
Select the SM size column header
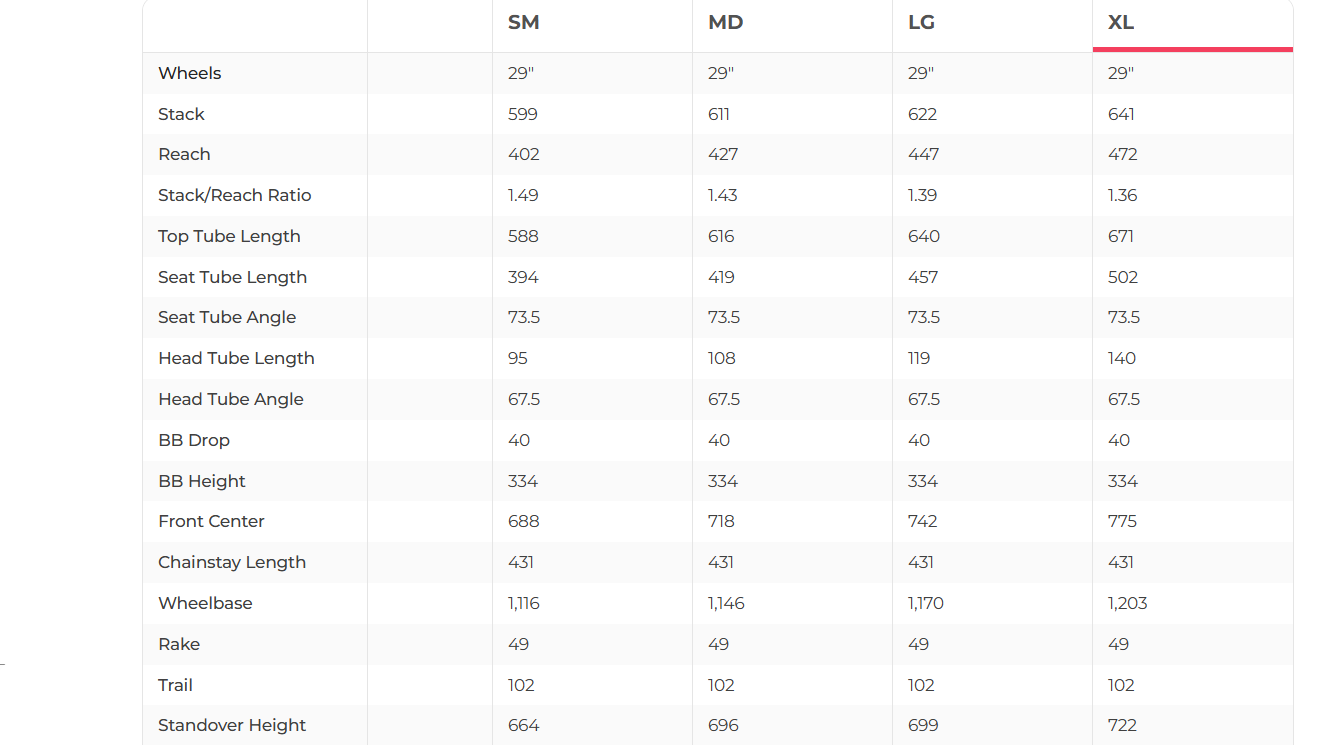524,23
